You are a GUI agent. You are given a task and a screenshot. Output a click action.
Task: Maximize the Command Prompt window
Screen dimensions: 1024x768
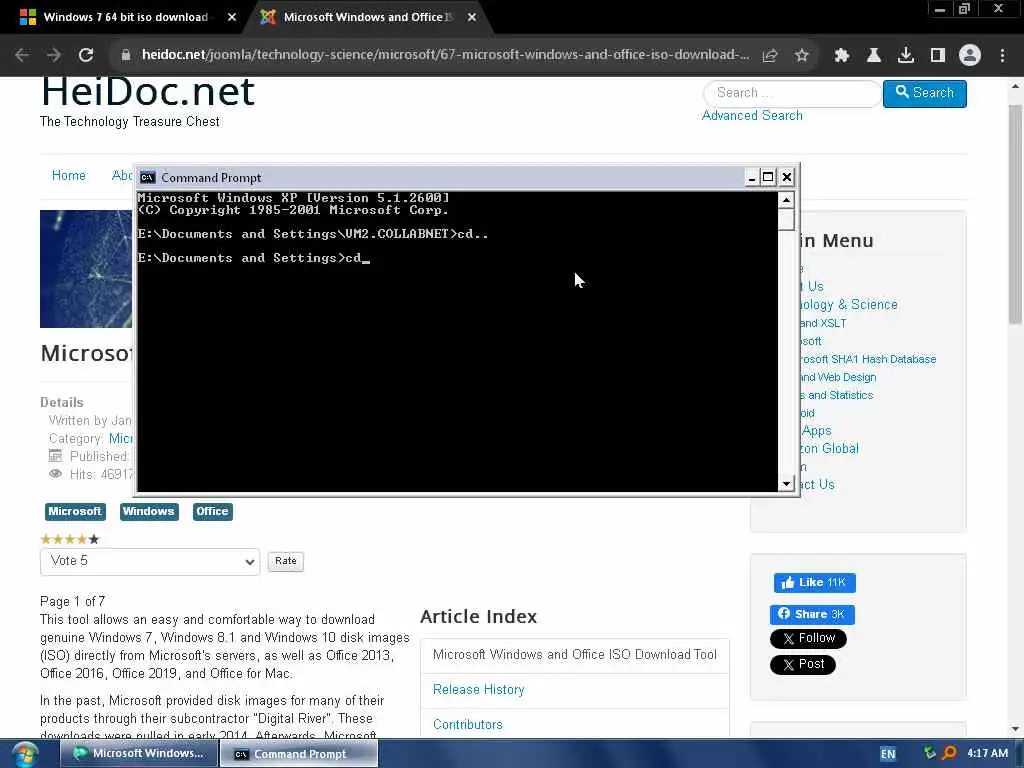click(769, 177)
